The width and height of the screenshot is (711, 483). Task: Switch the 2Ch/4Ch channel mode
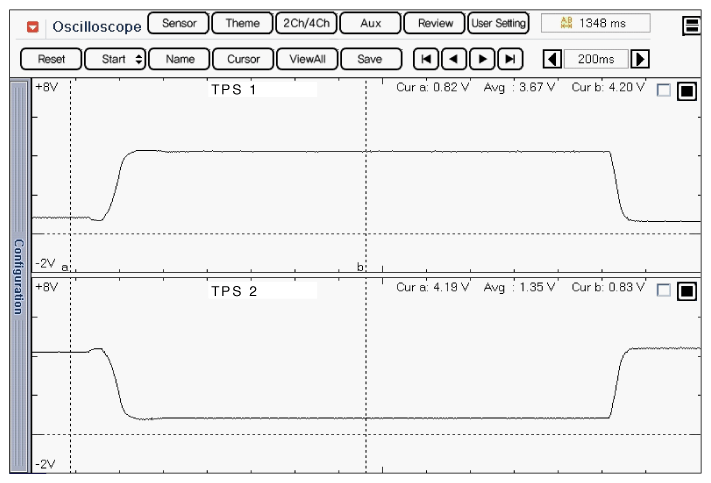(x=305, y=23)
